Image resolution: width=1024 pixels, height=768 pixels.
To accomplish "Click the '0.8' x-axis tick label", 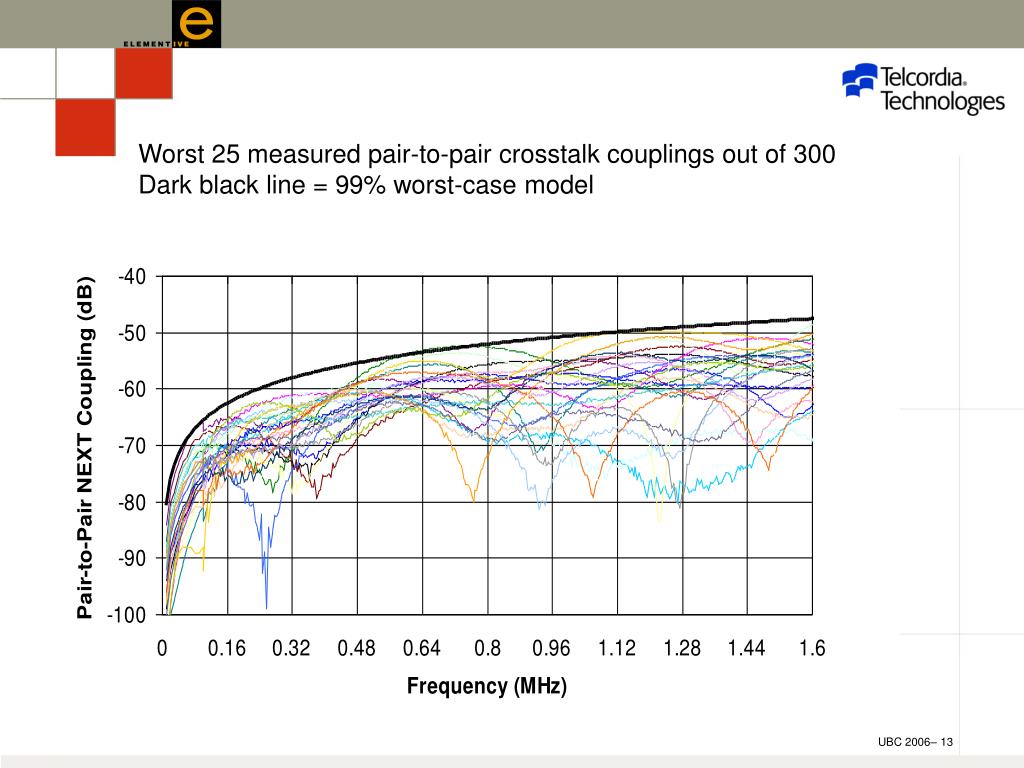I will coord(487,648).
